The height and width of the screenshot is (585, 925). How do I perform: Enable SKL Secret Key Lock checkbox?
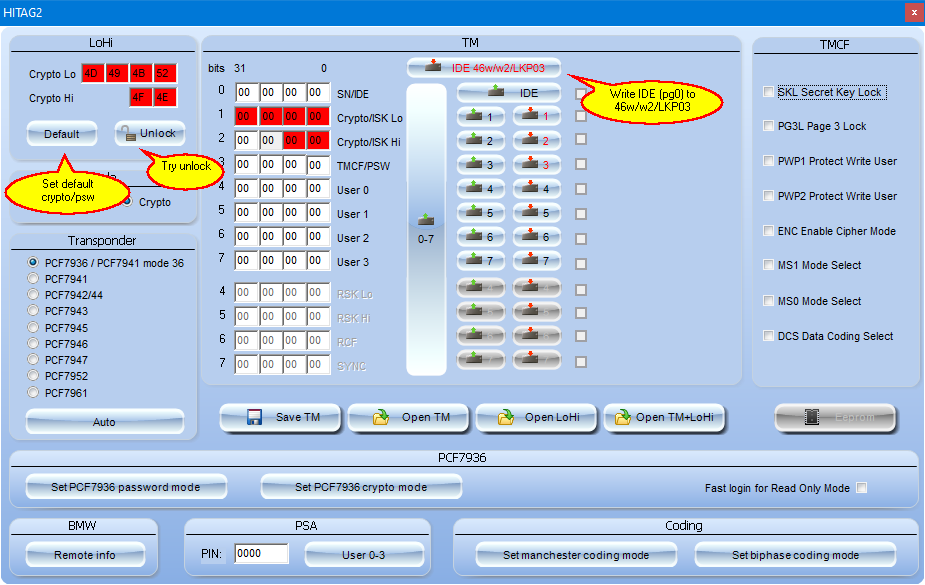(x=768, y=91)
